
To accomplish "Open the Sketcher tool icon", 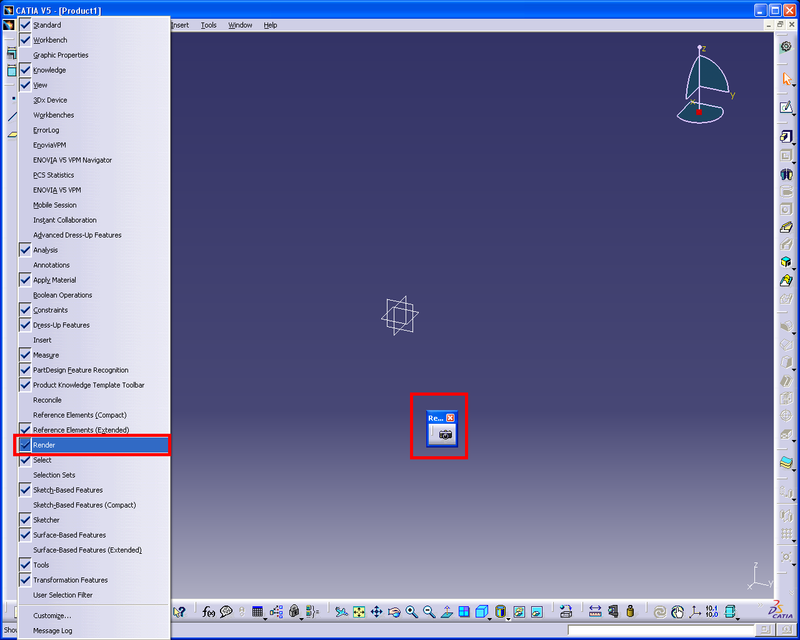I will (x=786, y=107).
